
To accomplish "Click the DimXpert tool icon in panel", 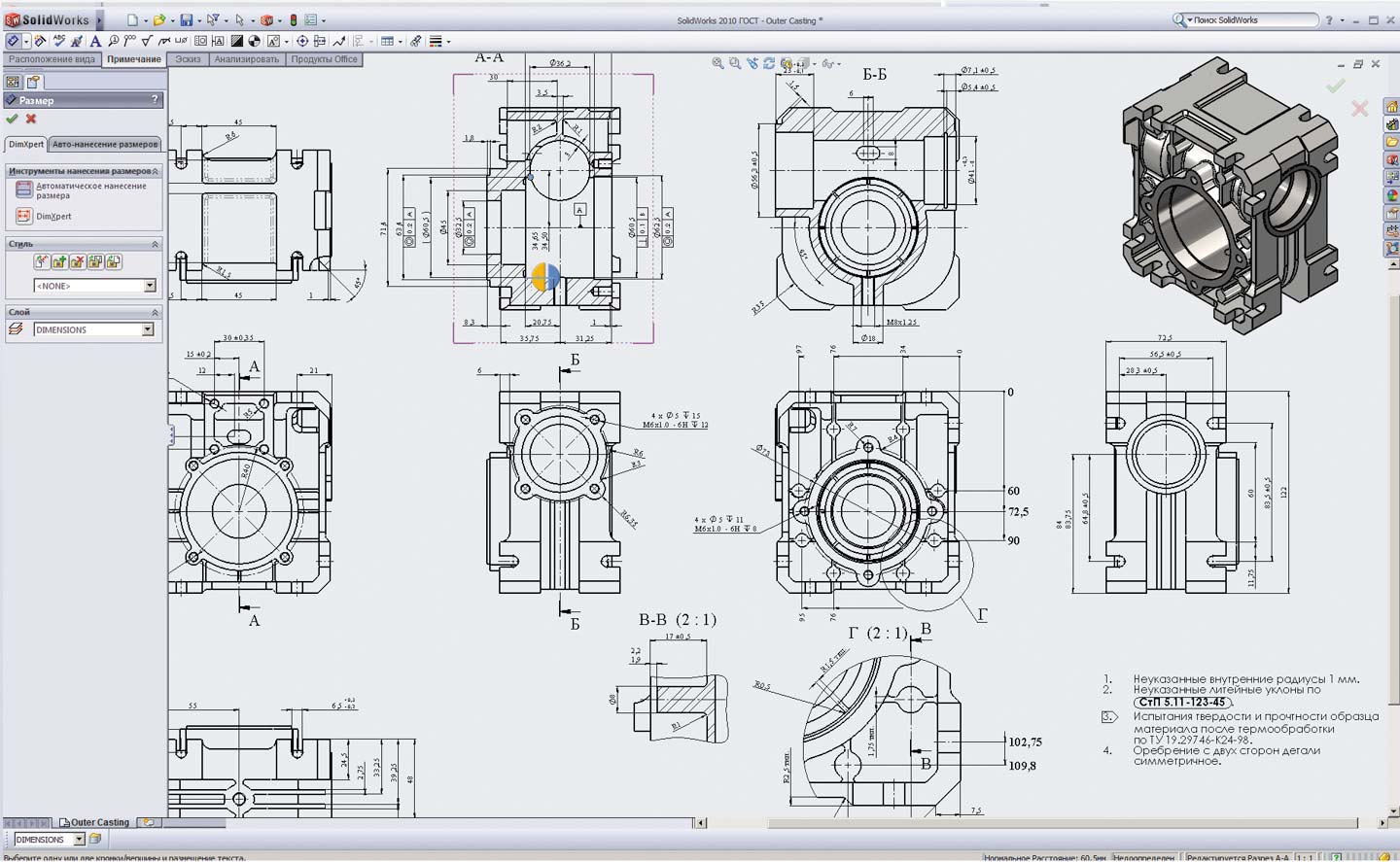I will 23,216.
